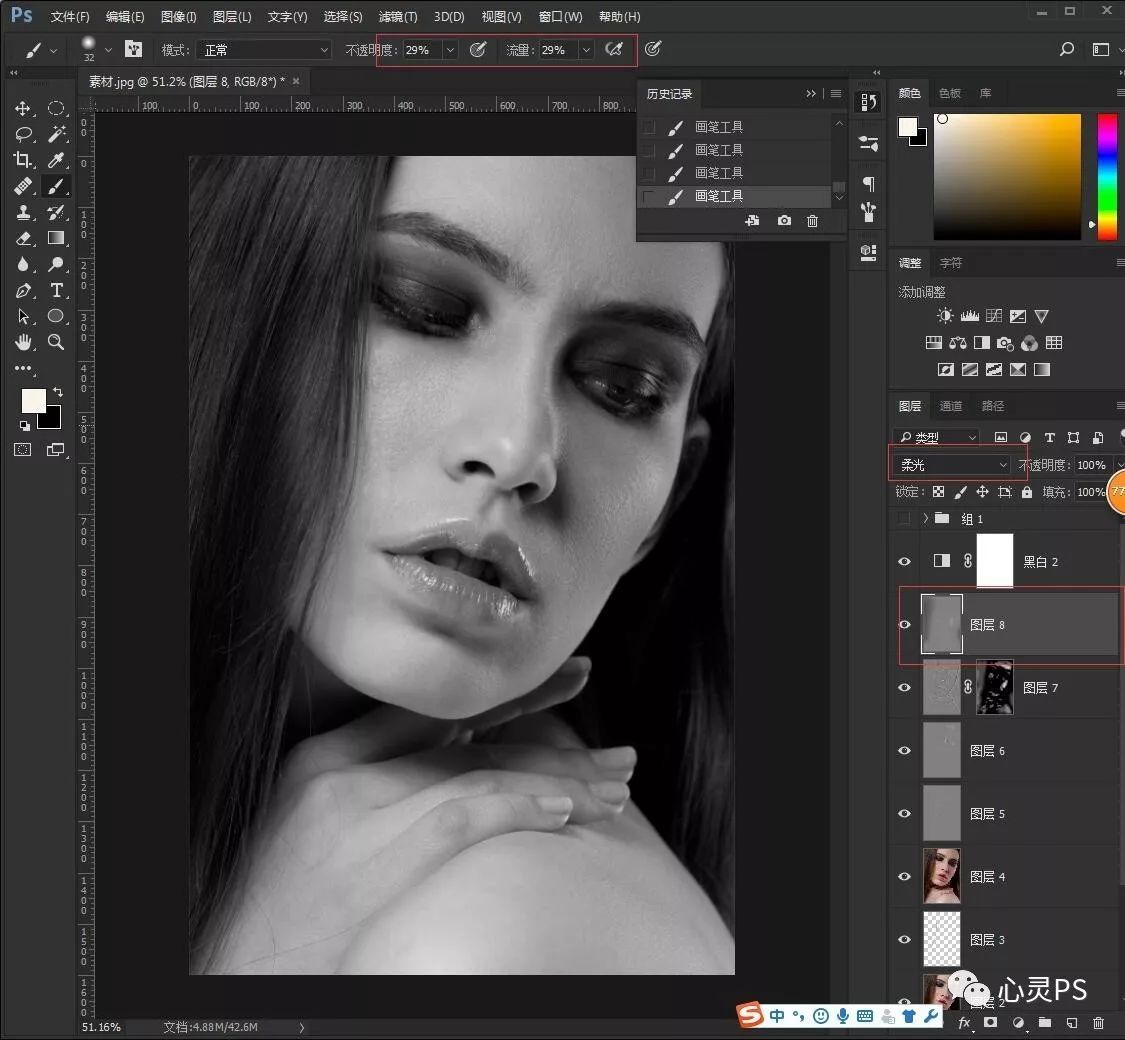Screen dimensions: 1125x1040
Task: Open the 图像(I) menu
Action: [179, 16]
